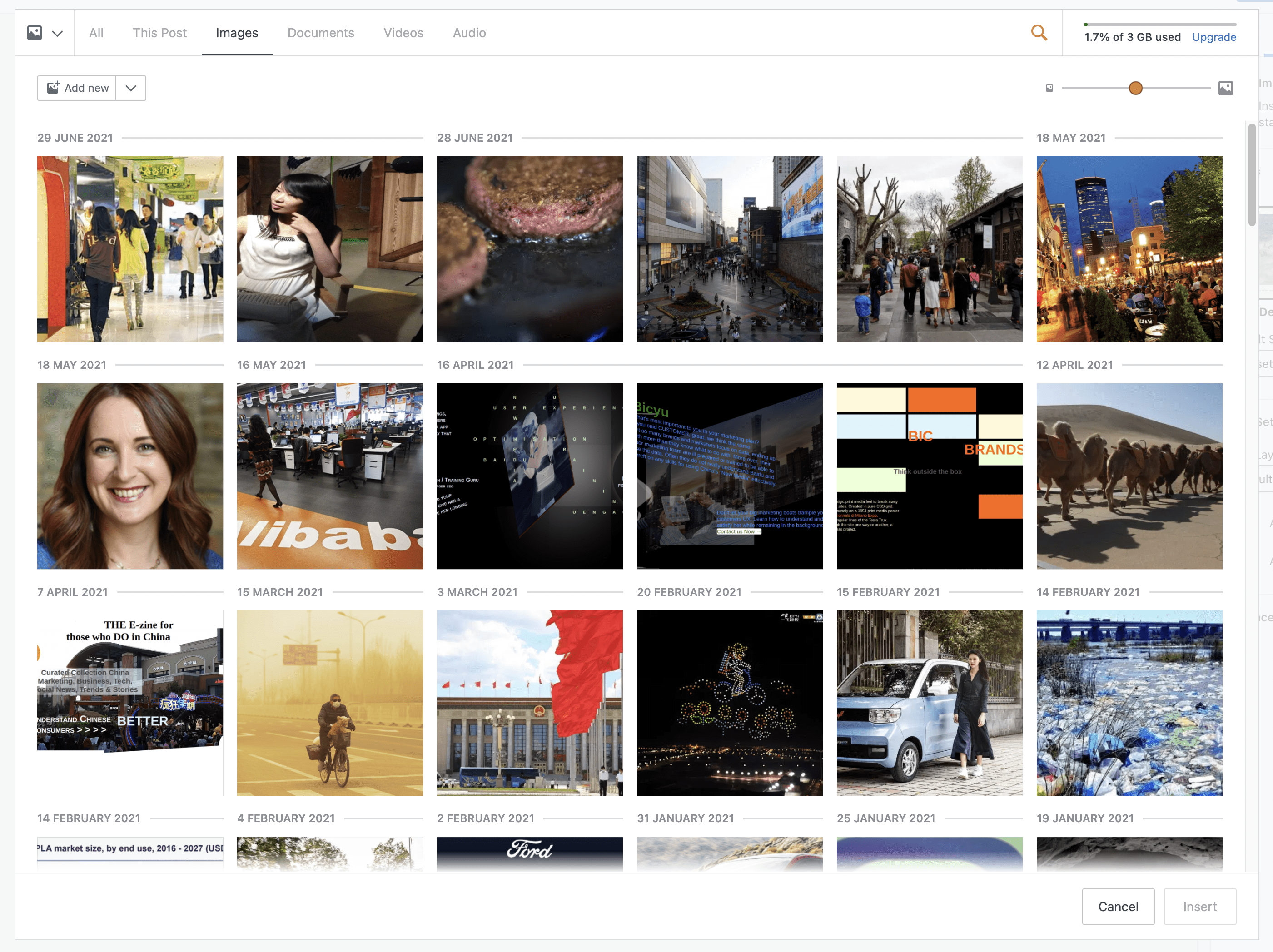The image size is (1273, 952).
Task: Click the Insert button
Action: [1199, 906]
